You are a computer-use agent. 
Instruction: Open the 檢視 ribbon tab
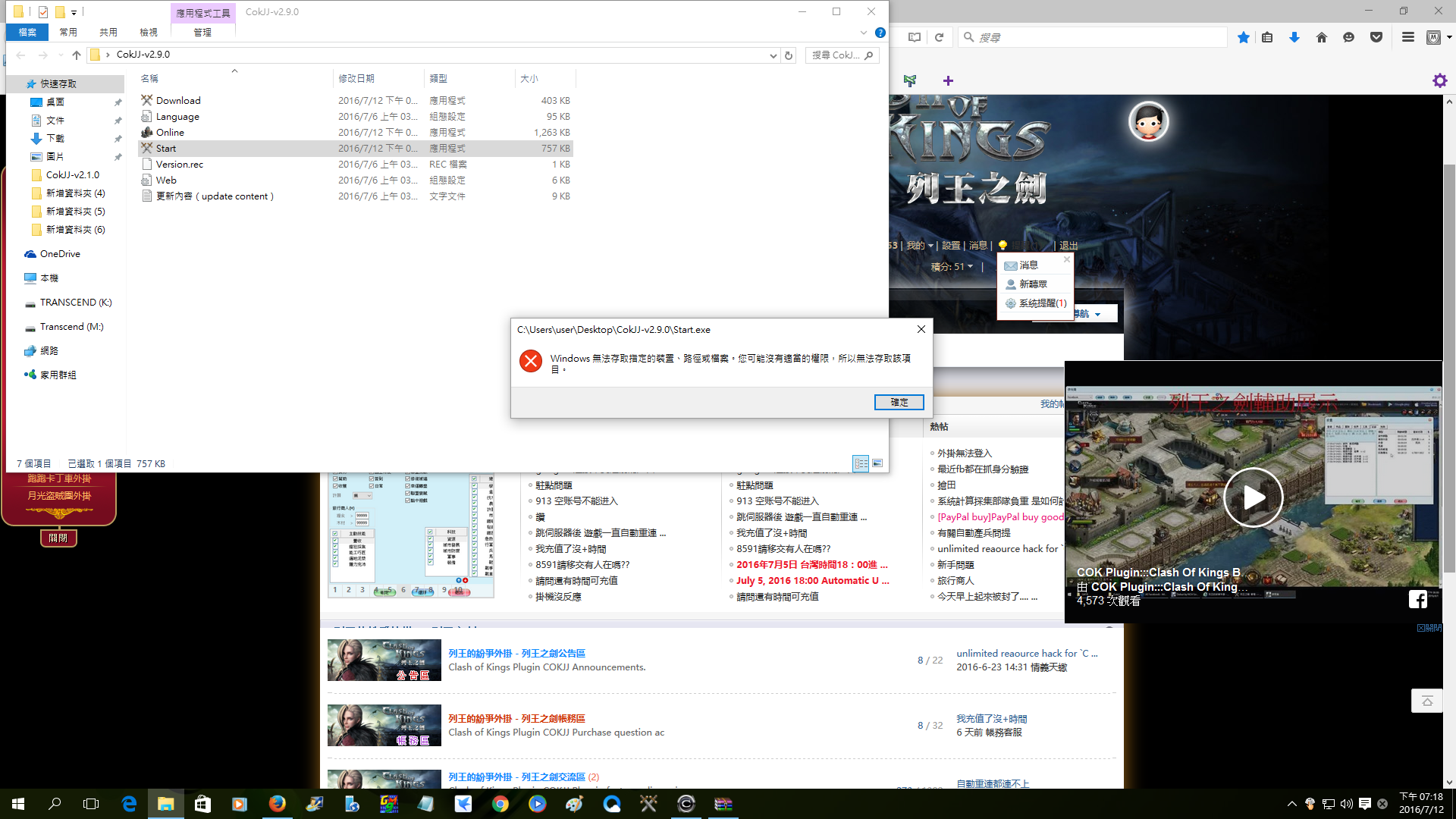pyautogui.click(x=149, y=32)
